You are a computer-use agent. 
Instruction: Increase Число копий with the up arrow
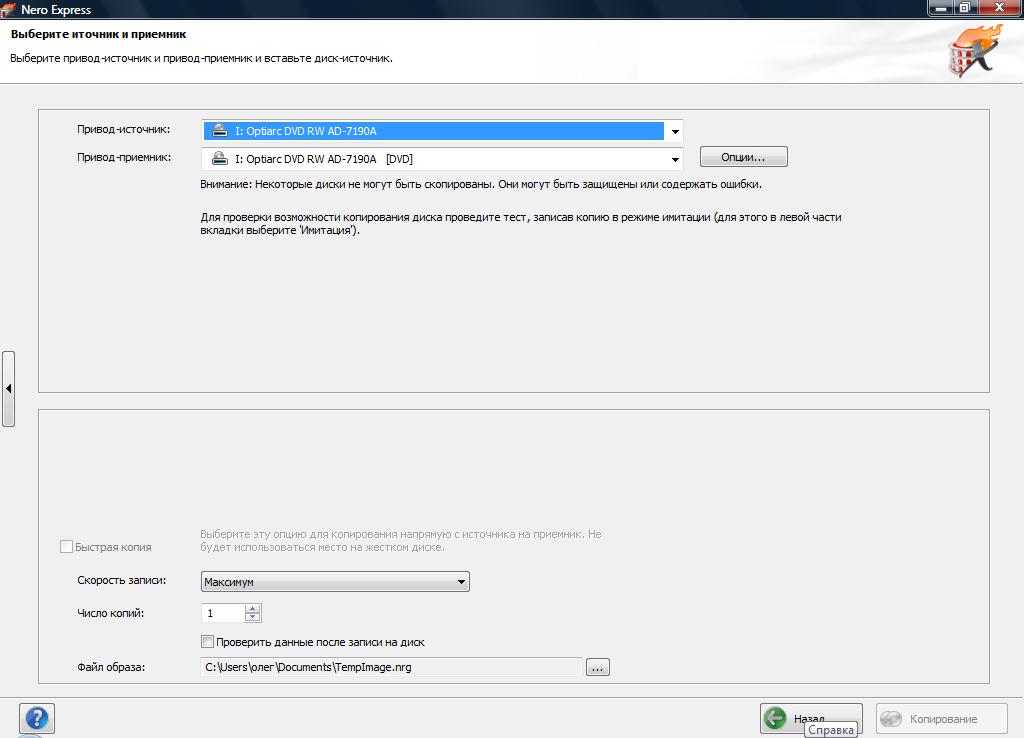(253, 608)
